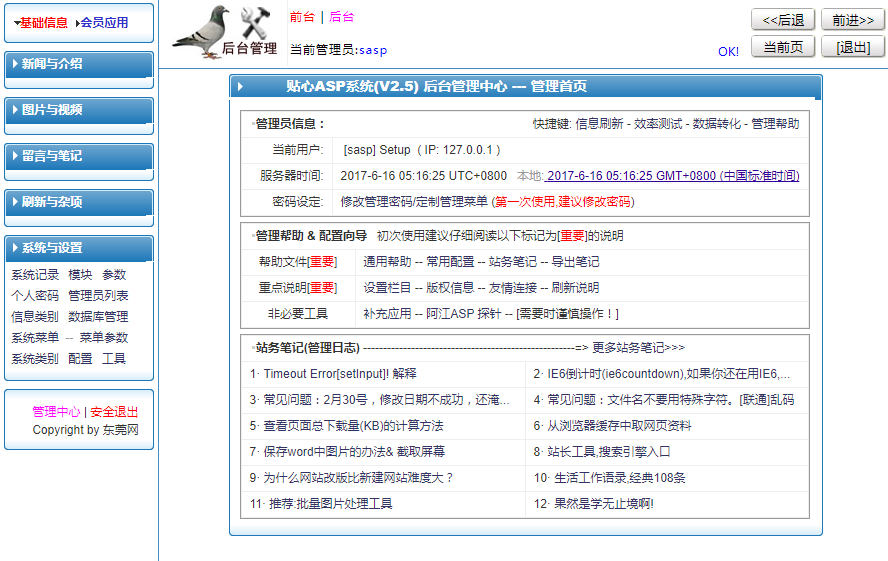The image size is (888, 561).
Task: Open 数据库管理 in the sidebar
Action: click(98, 316)
